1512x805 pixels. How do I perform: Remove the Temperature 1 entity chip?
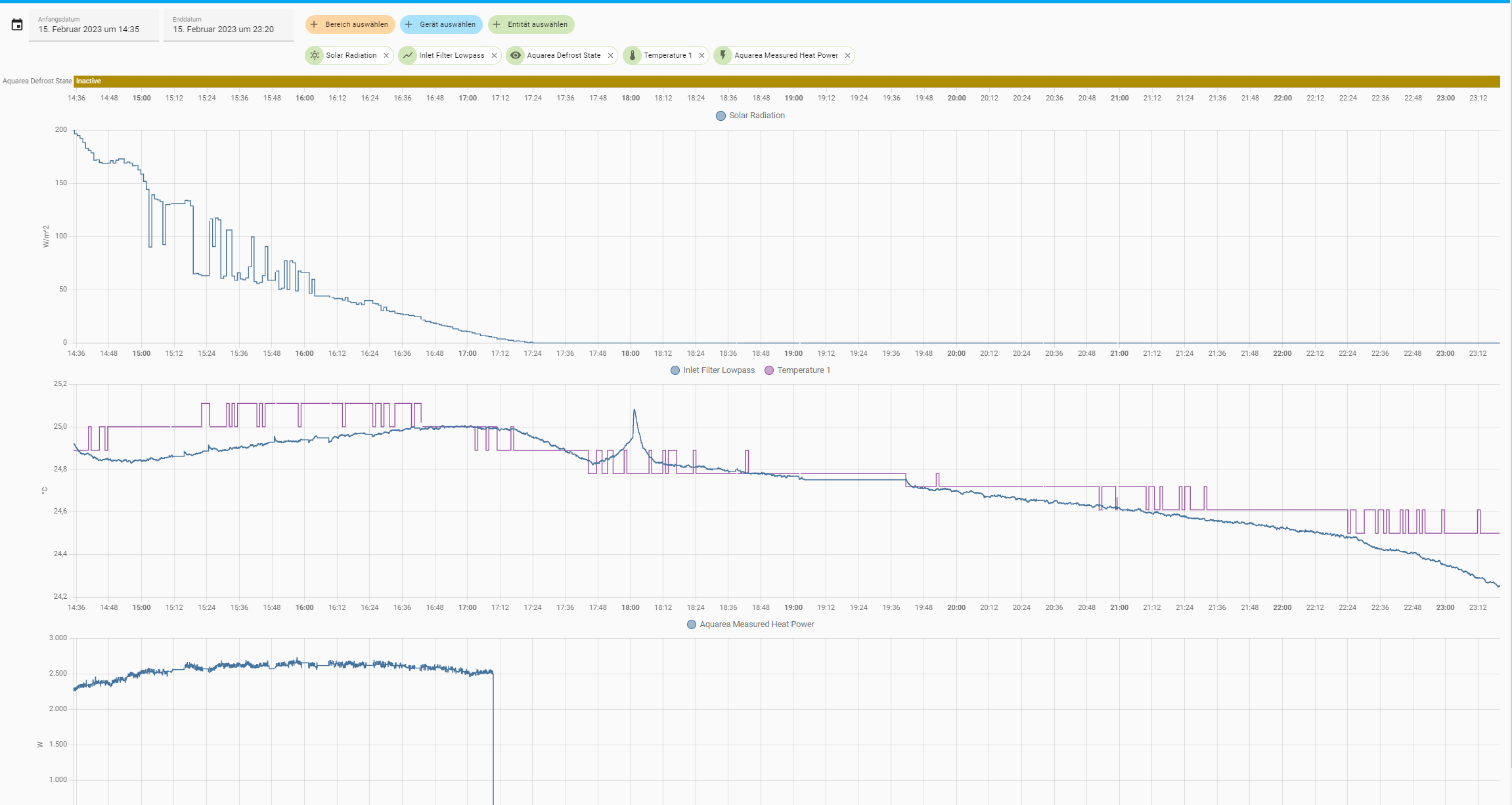pyautogui.click(x=701, y=56)
